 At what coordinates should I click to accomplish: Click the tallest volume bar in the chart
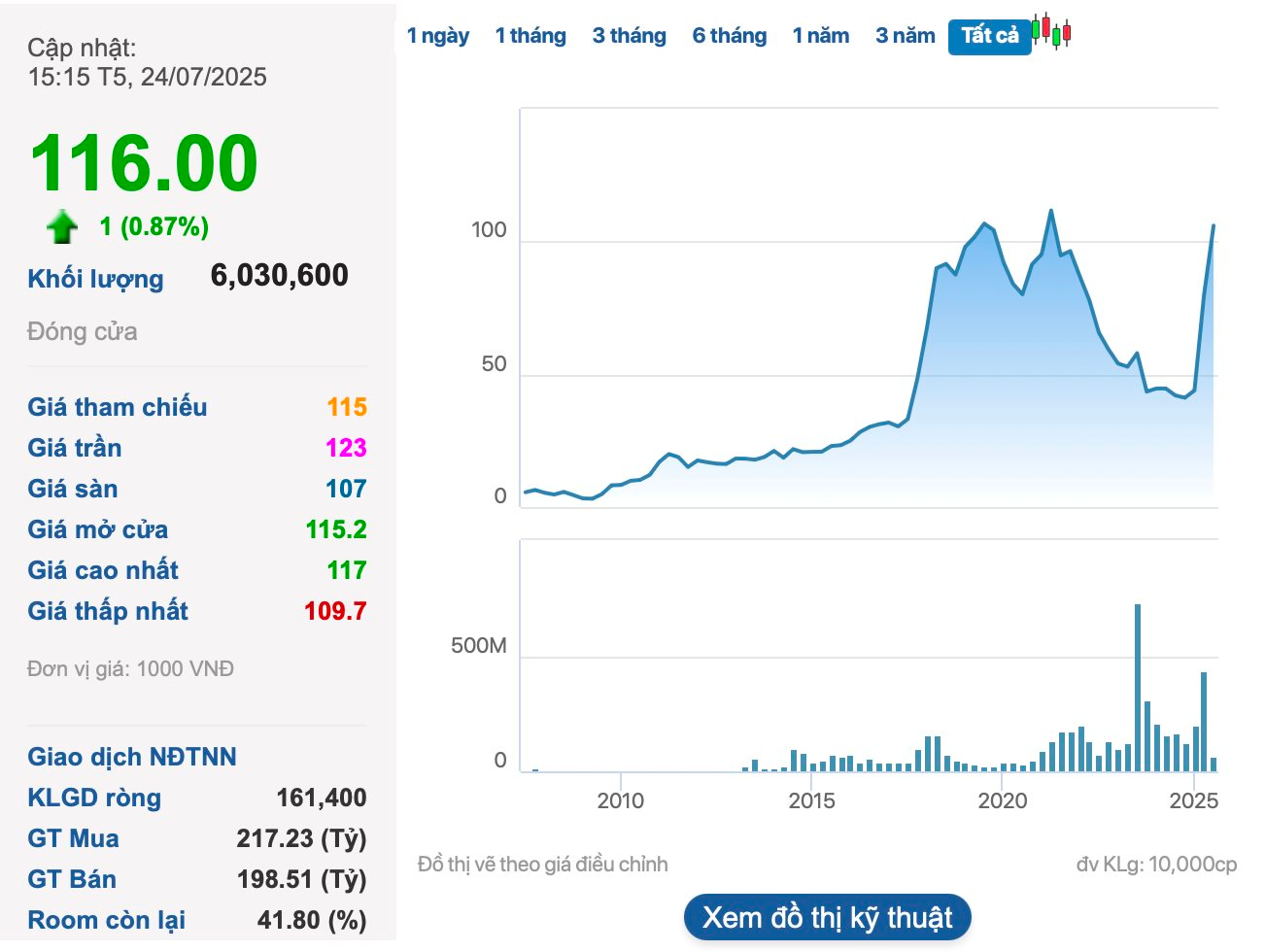pos(1138,688)
